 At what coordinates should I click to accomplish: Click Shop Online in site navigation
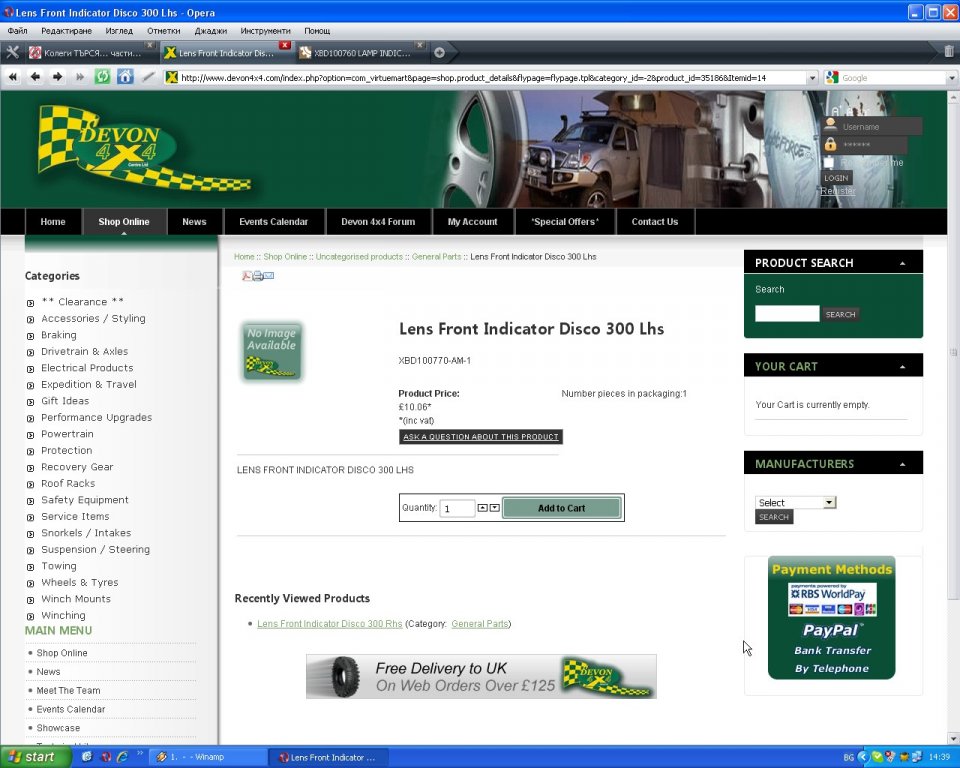coord(124,222)
